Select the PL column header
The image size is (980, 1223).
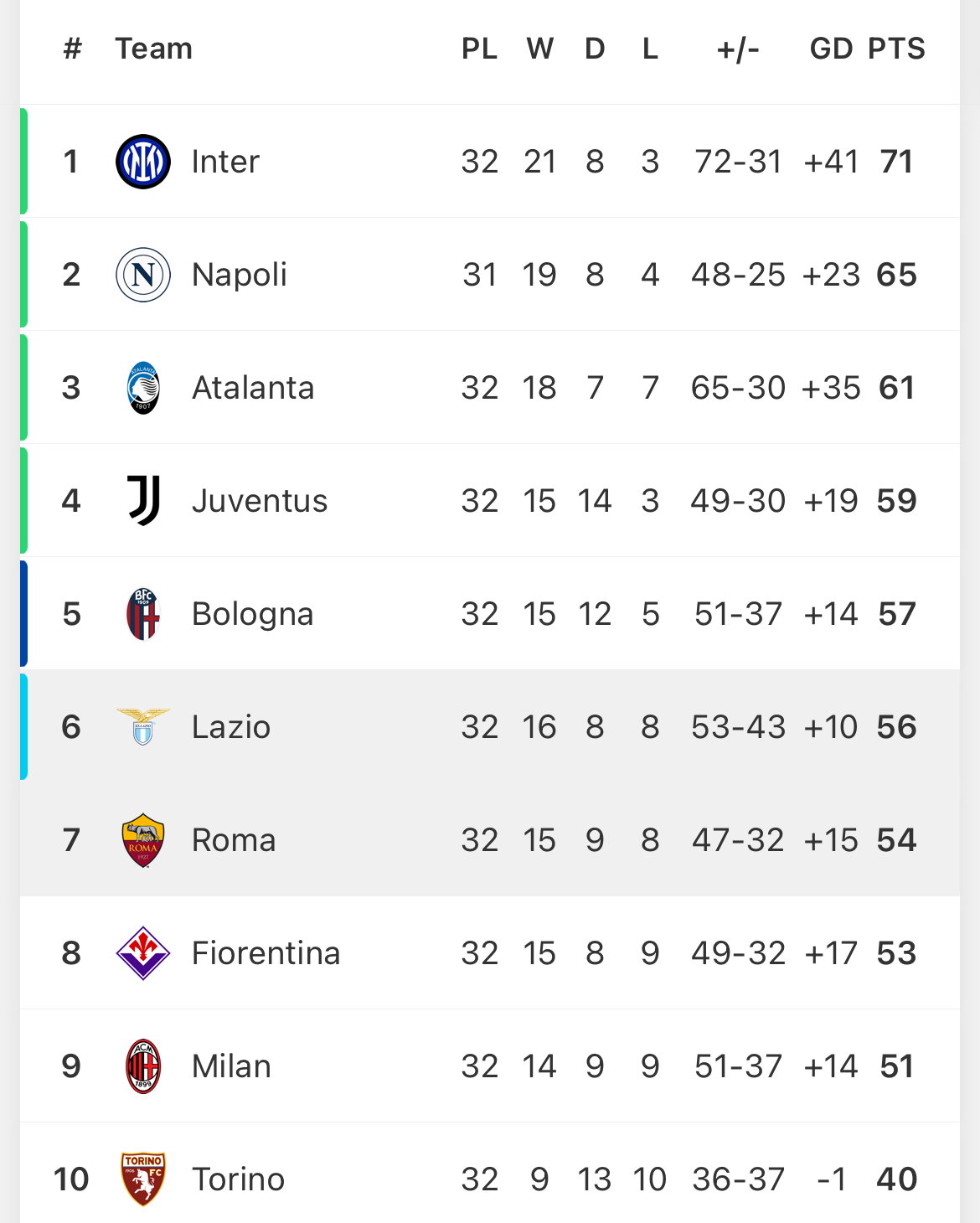(480, 49)
